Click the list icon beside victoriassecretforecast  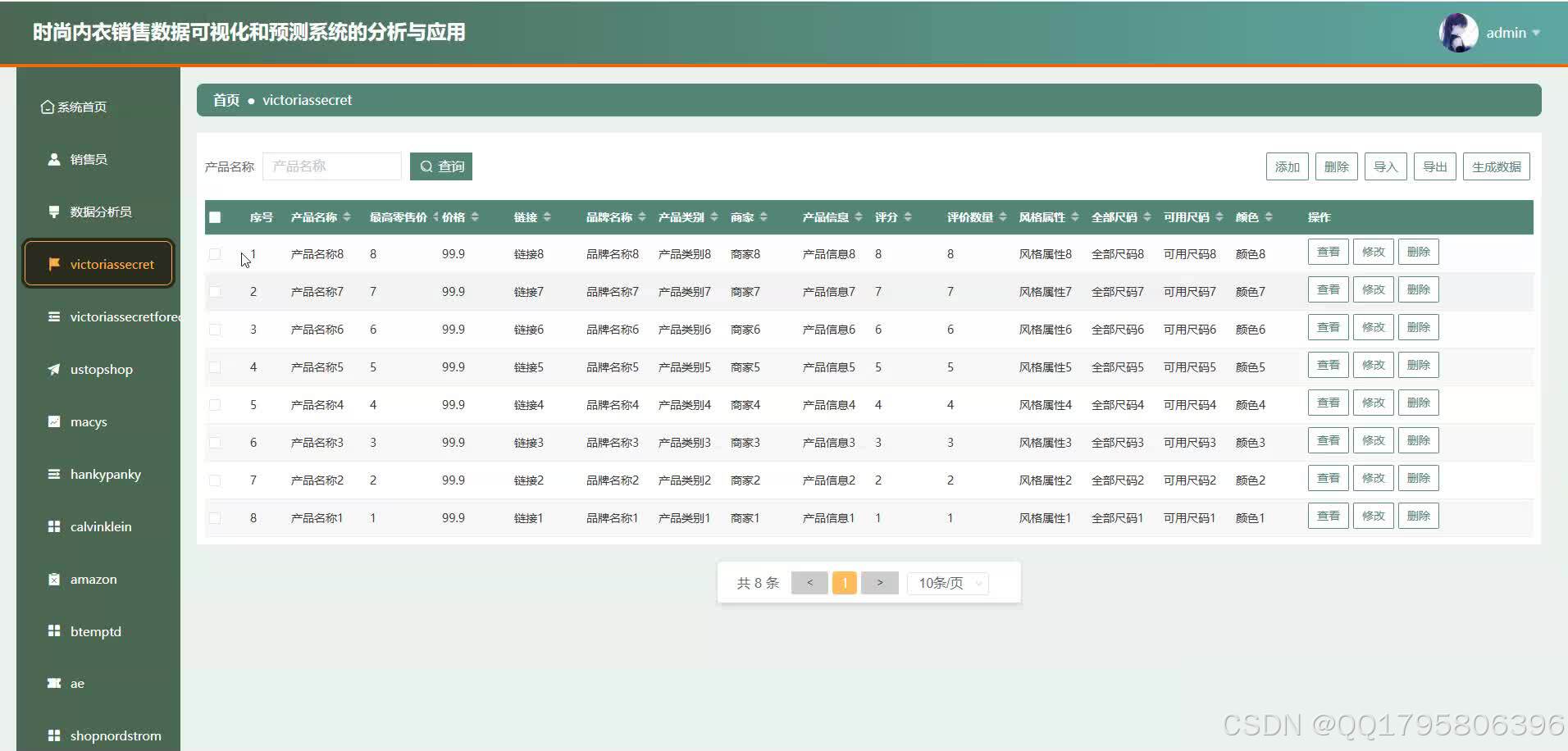point(54,316)
